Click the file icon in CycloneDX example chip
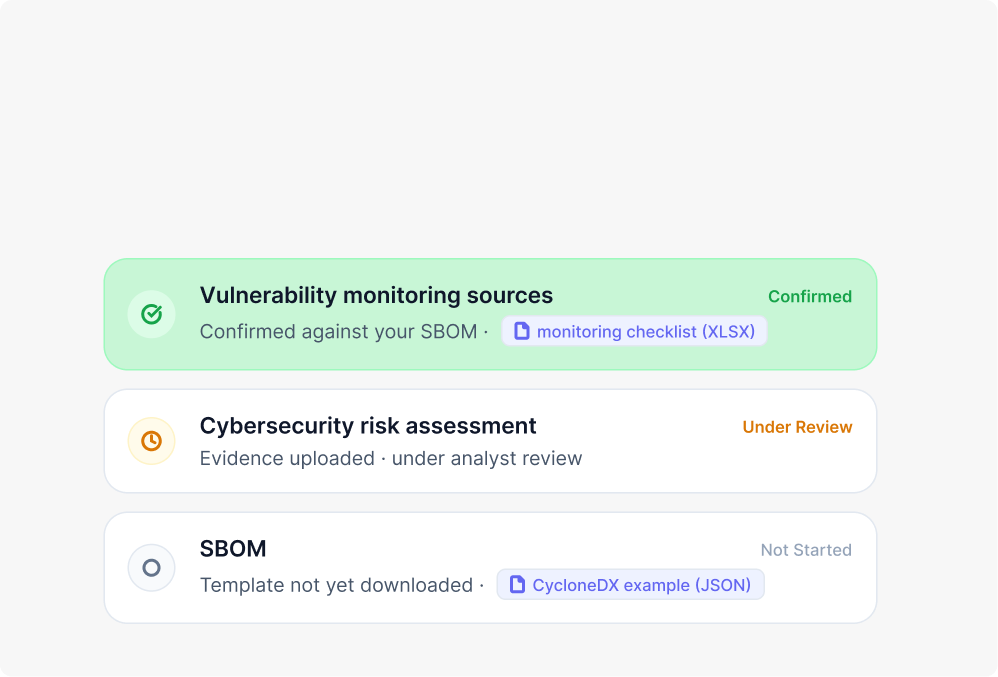This screenshot has width=998, height=677. tap(517, 584)
